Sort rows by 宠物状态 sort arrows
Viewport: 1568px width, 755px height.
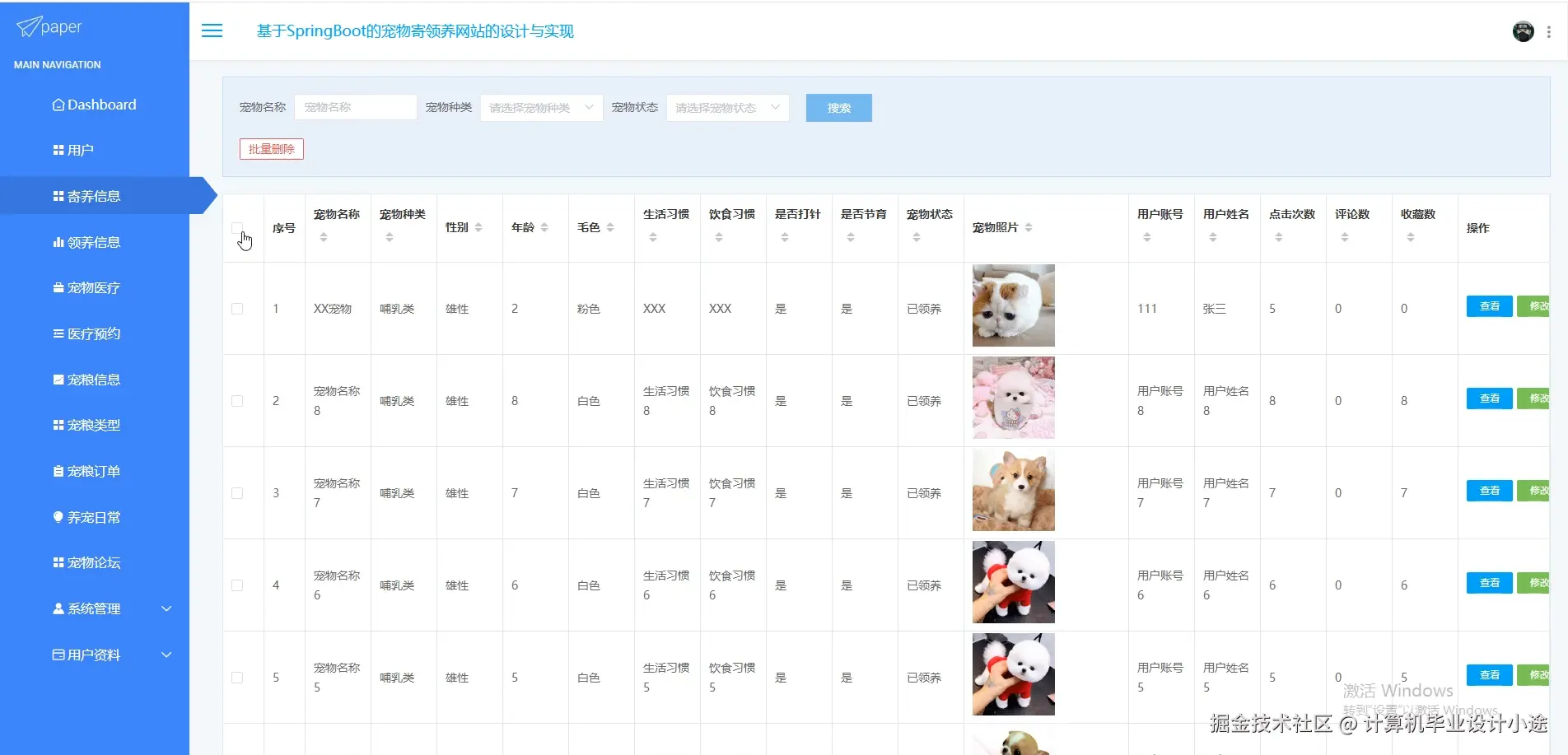coord(917,237)
